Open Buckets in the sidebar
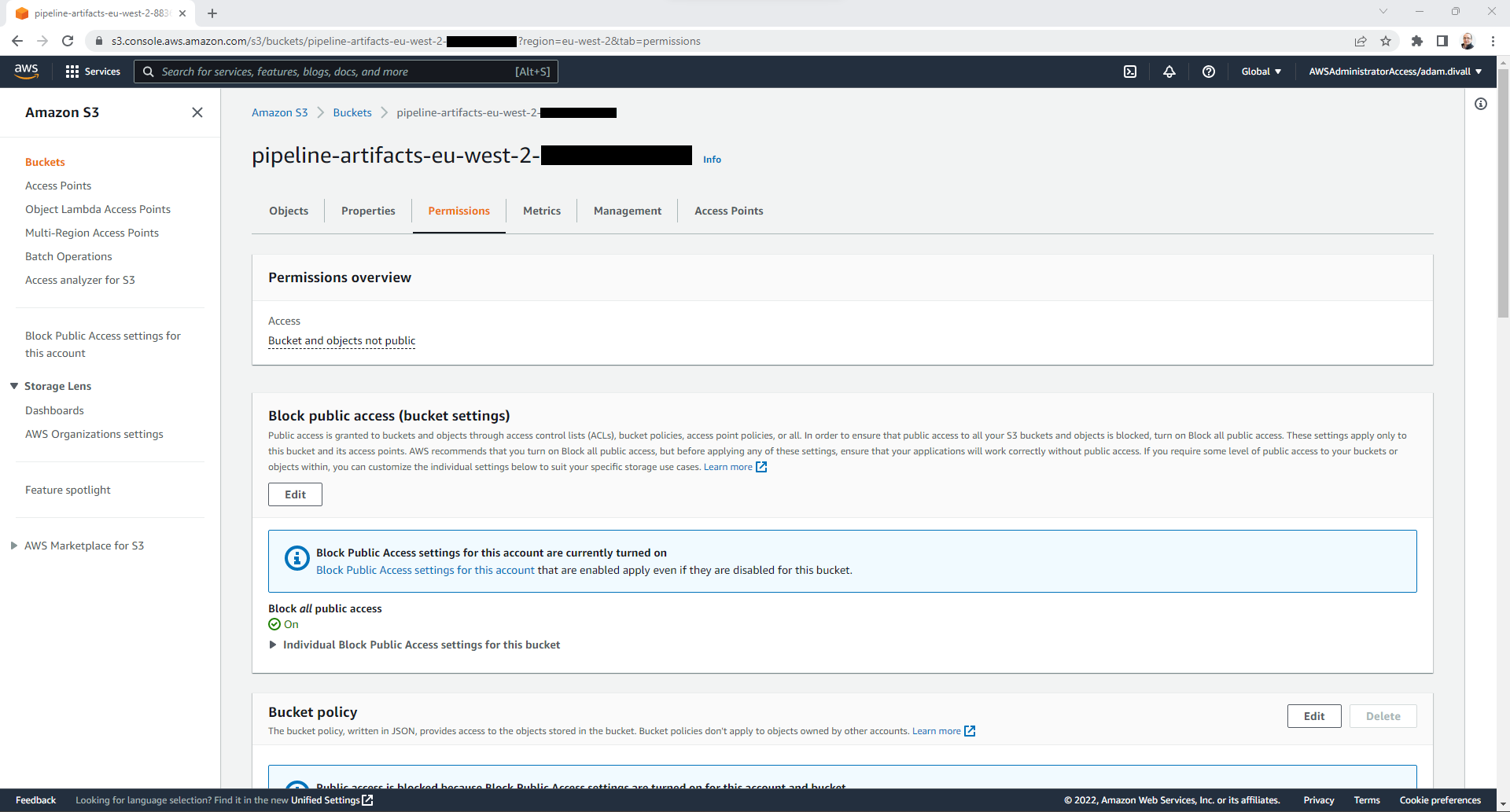This screenshot has width=1510, height=812. 45,162
